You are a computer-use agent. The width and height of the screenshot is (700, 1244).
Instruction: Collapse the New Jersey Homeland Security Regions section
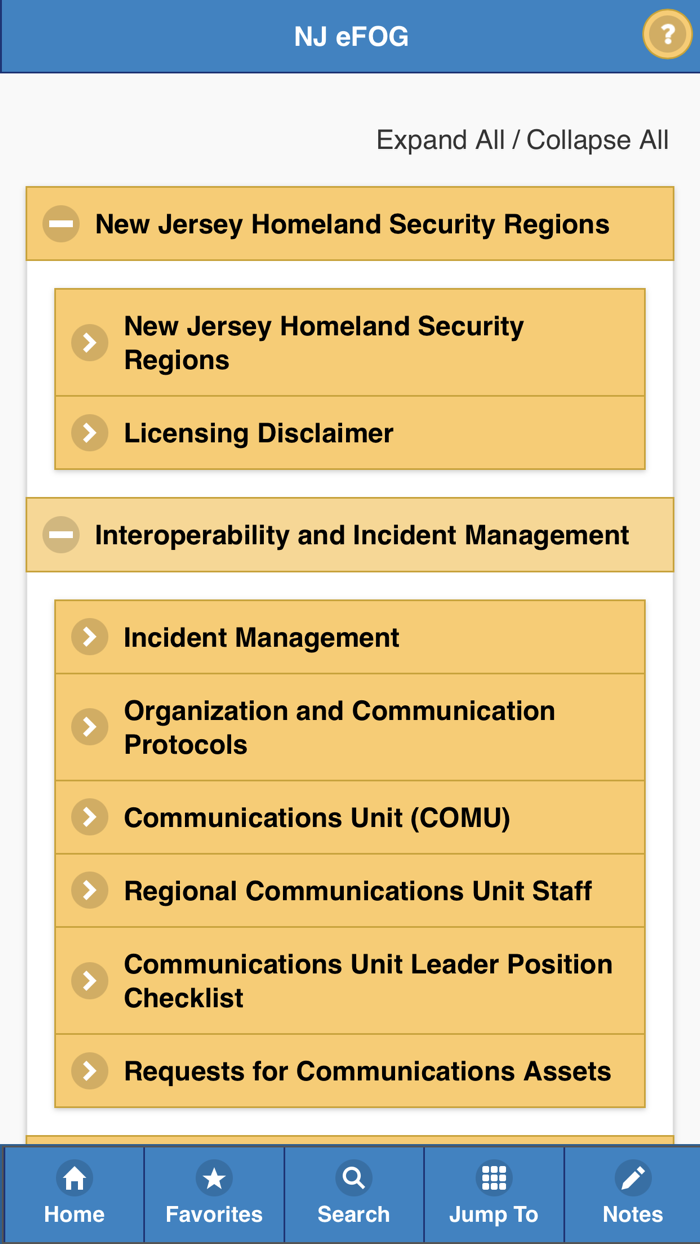[x=60, y=223]
